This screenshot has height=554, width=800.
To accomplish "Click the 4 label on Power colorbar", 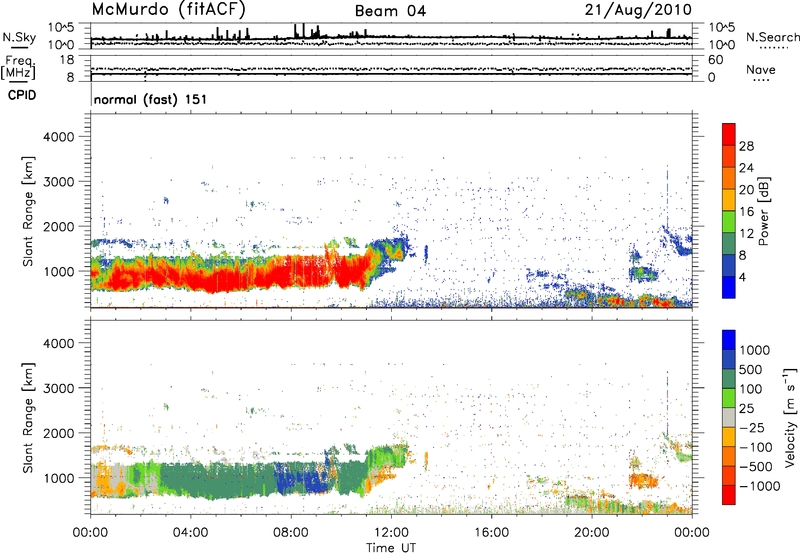I will pyautogui.click(x=742, y=277).
